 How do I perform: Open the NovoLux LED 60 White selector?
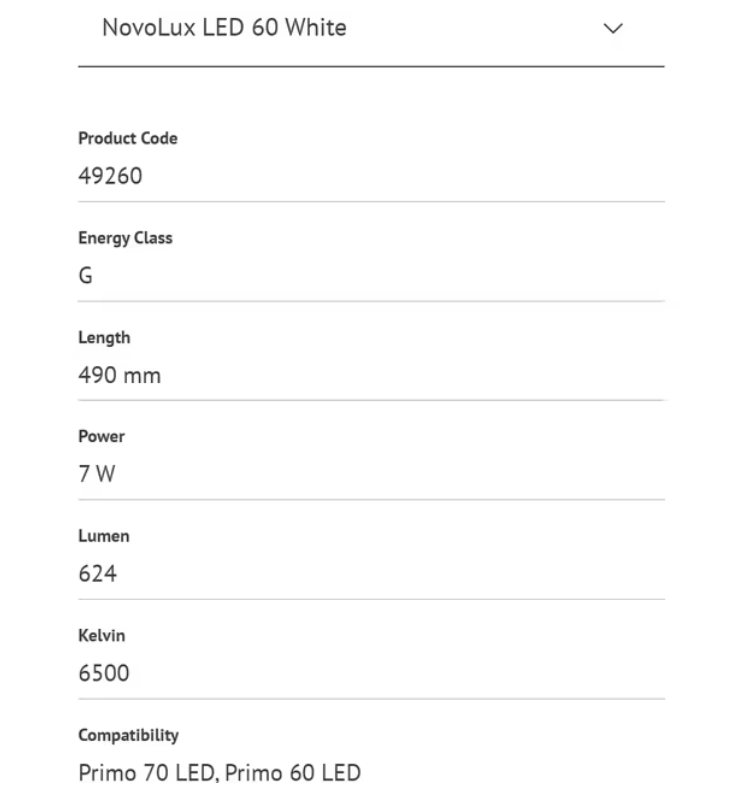coord(371,28)
